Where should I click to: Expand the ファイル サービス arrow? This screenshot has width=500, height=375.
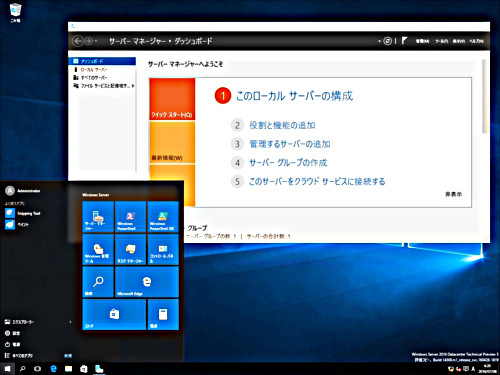point(133,86)
